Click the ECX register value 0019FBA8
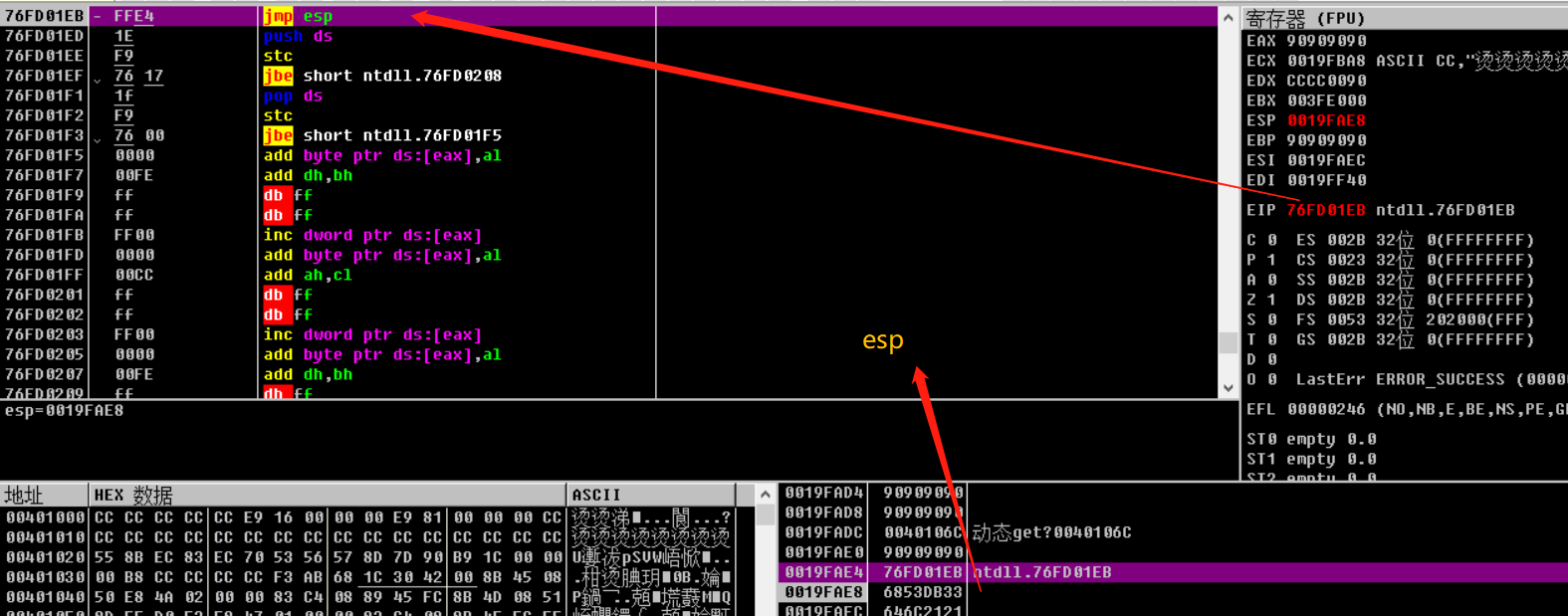The width and height of the screenshot is (1568, 616). [1326, 61]
